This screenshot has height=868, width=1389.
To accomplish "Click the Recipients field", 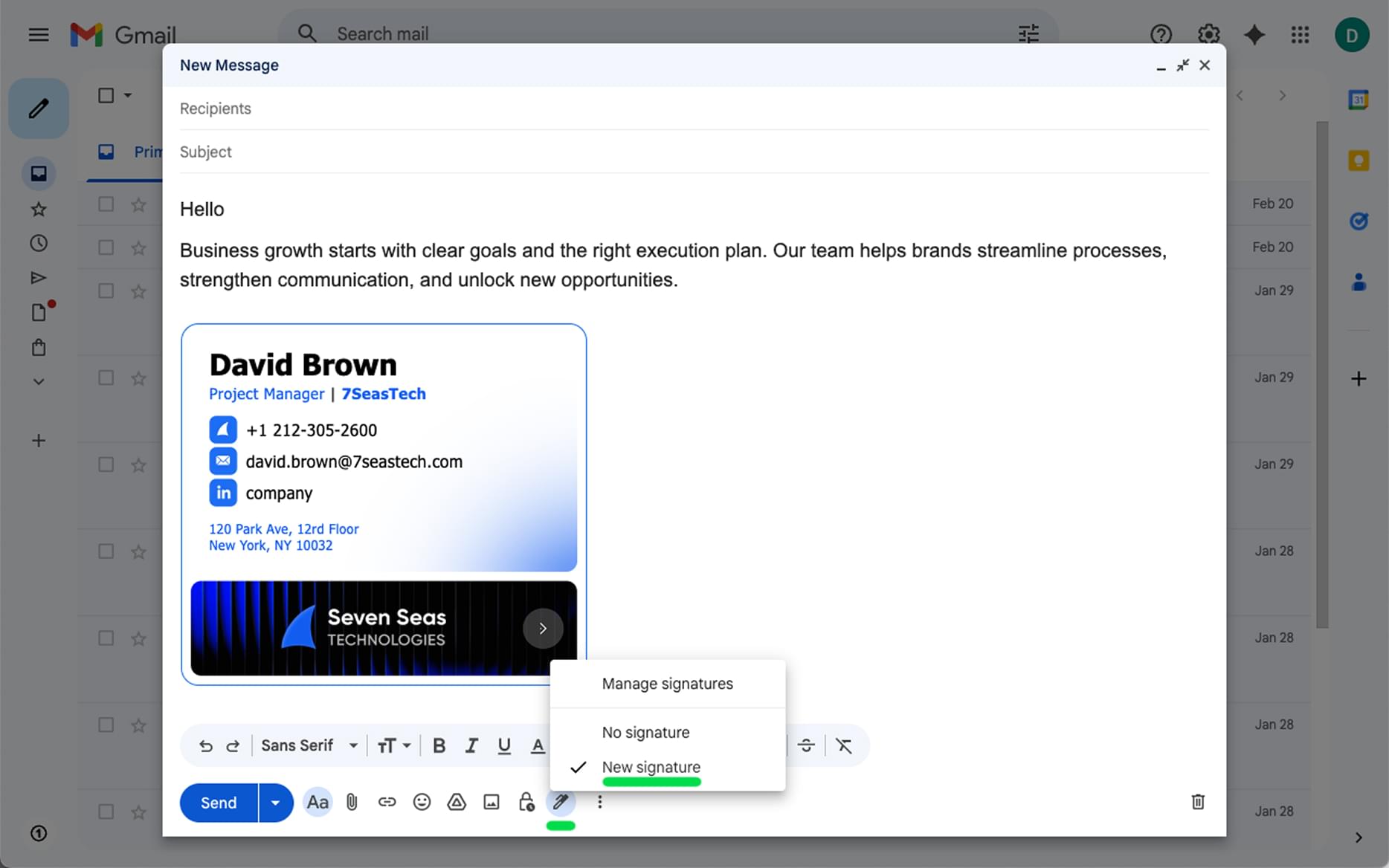I will click(x=694, y=108).
